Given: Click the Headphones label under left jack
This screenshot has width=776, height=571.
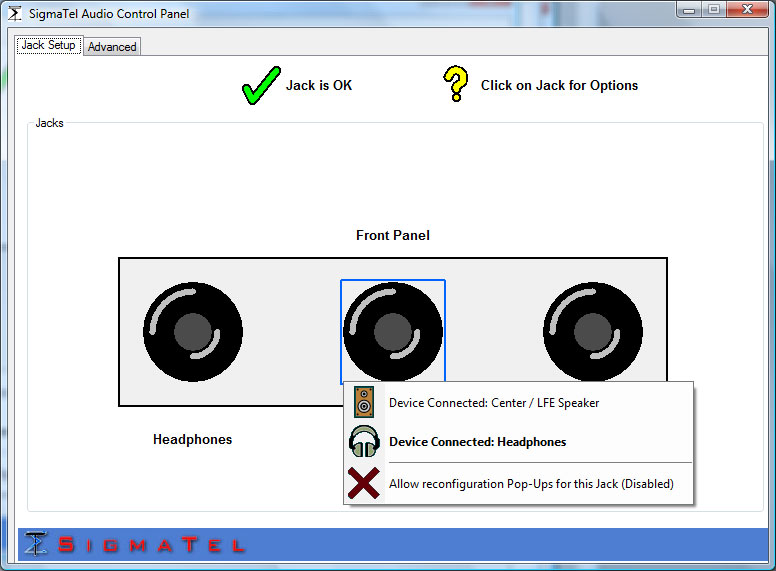Looking at the screenshot, I should (x=193, y=439).
